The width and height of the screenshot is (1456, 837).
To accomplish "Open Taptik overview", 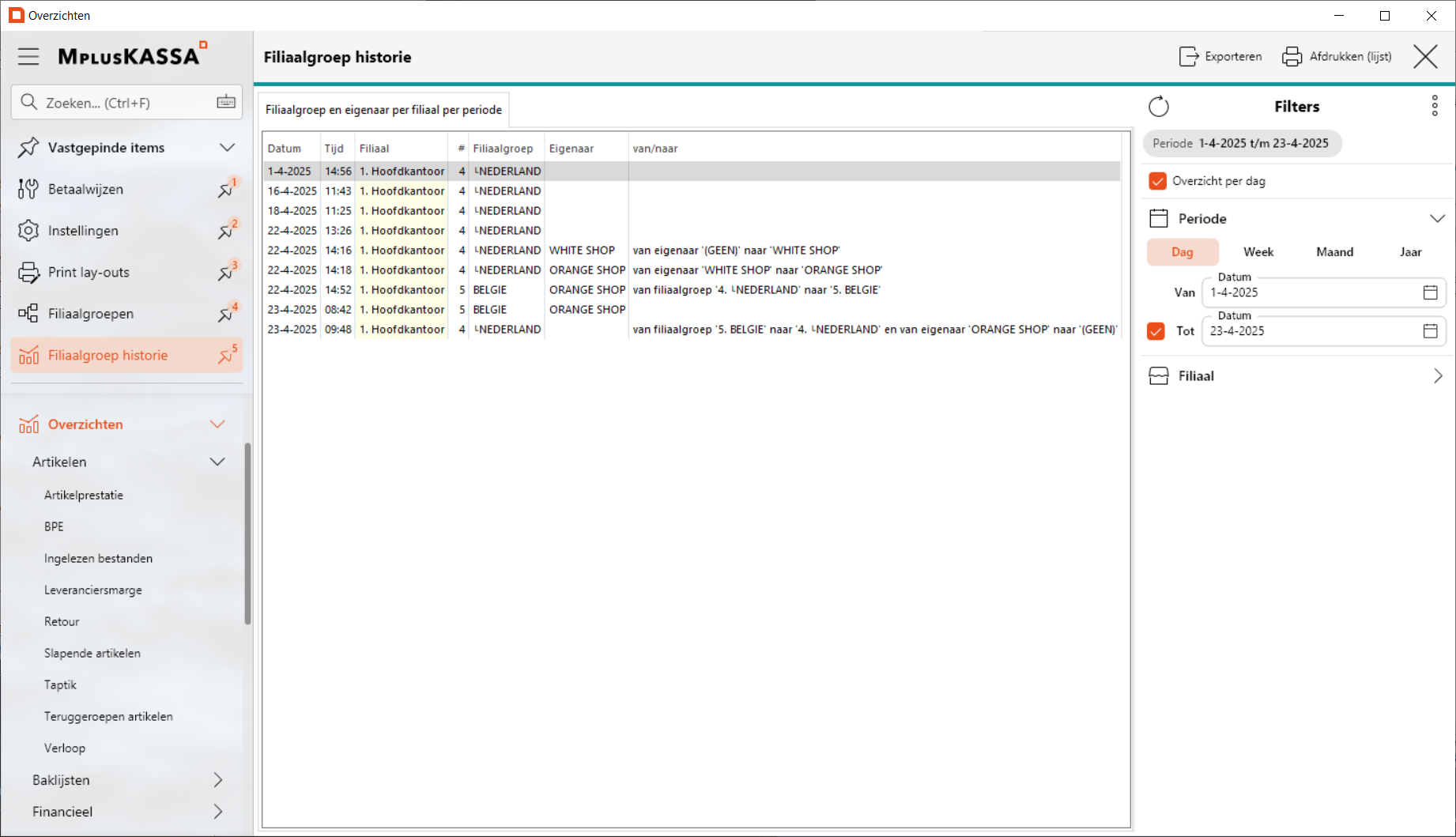I will 60,684.
